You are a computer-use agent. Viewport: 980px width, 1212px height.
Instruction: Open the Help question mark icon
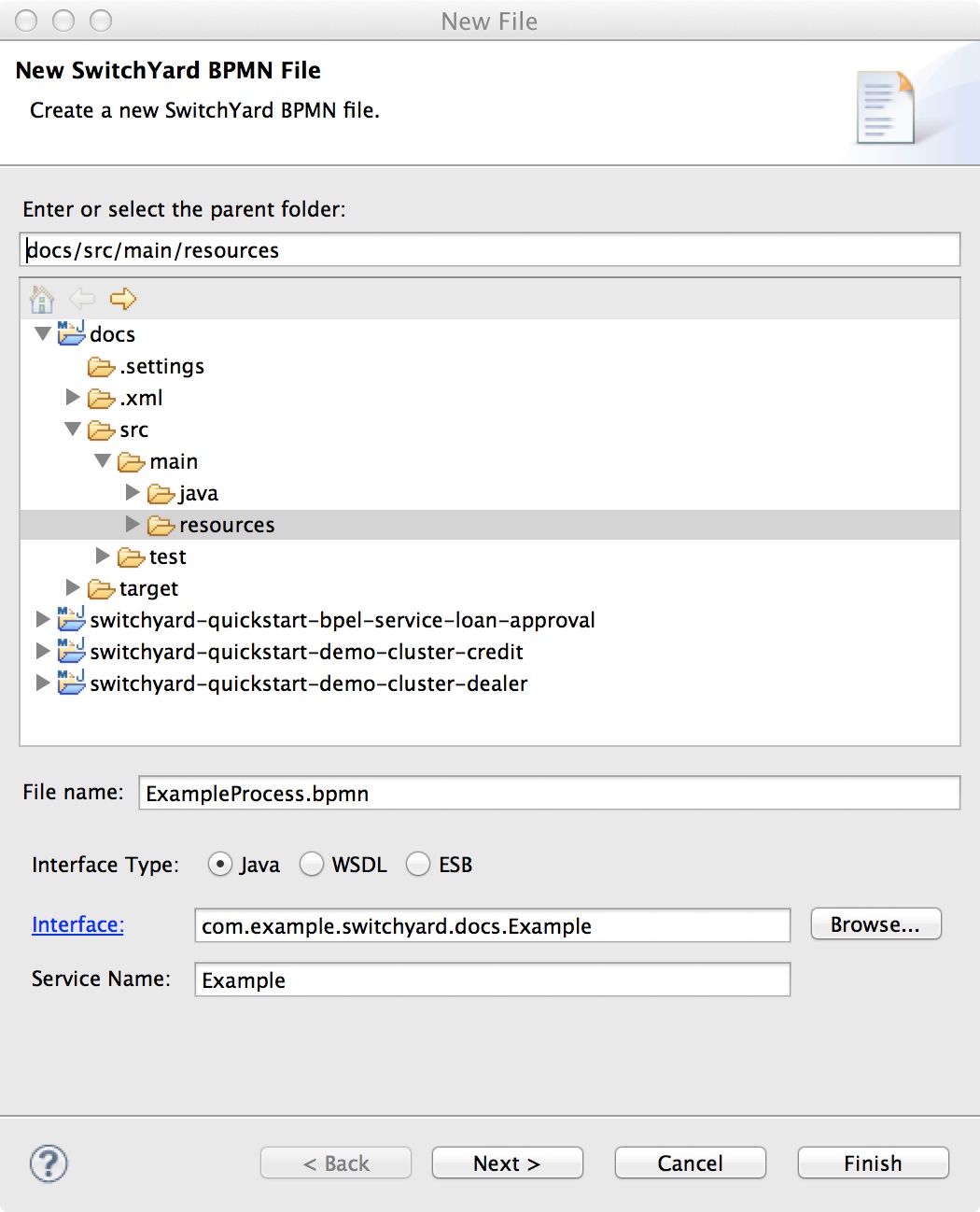49,1163
